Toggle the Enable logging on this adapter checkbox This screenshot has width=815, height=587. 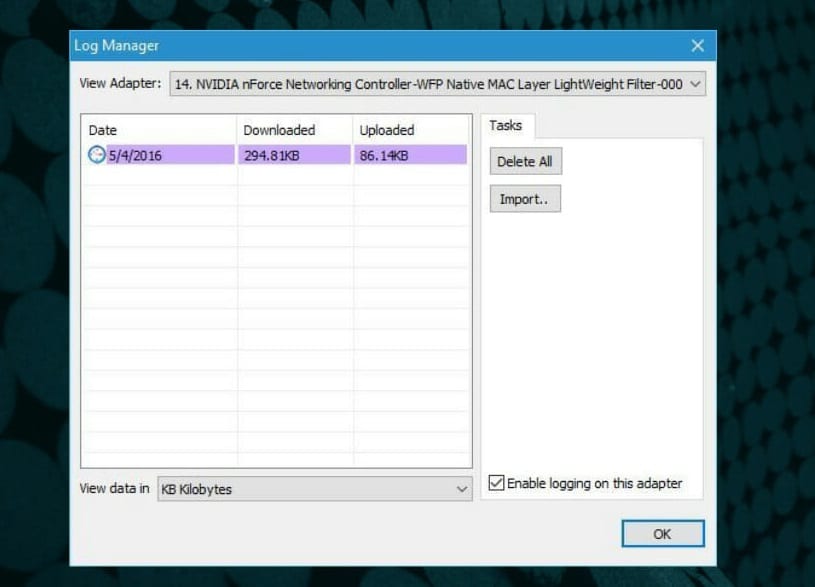(496, 484)
